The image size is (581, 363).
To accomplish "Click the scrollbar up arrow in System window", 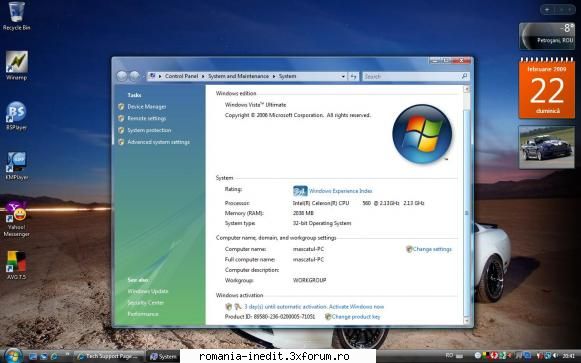I will [x=467, y=89].
